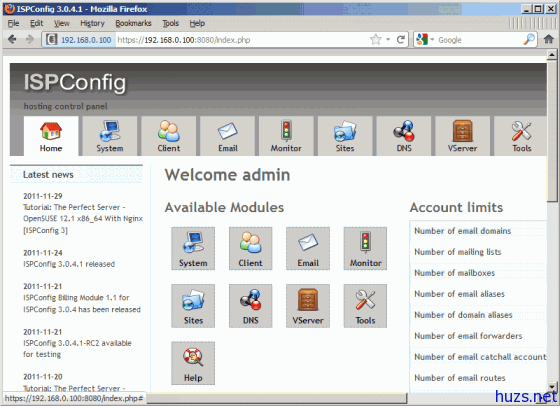Open the Sites module under Available Modules
Viewport: 560px width, 406px height.
pos(193,306)
